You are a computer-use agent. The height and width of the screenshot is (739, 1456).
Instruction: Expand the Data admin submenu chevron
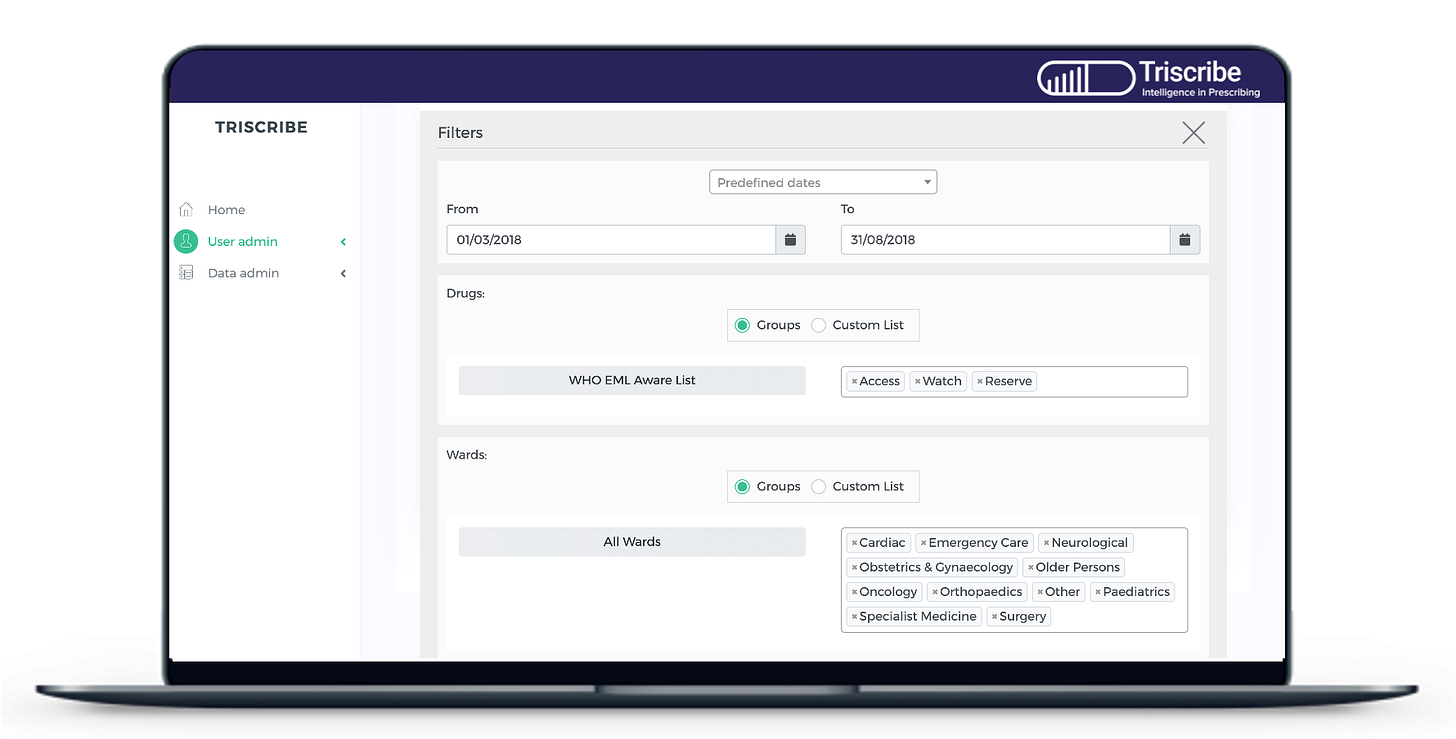coord(343,274)
